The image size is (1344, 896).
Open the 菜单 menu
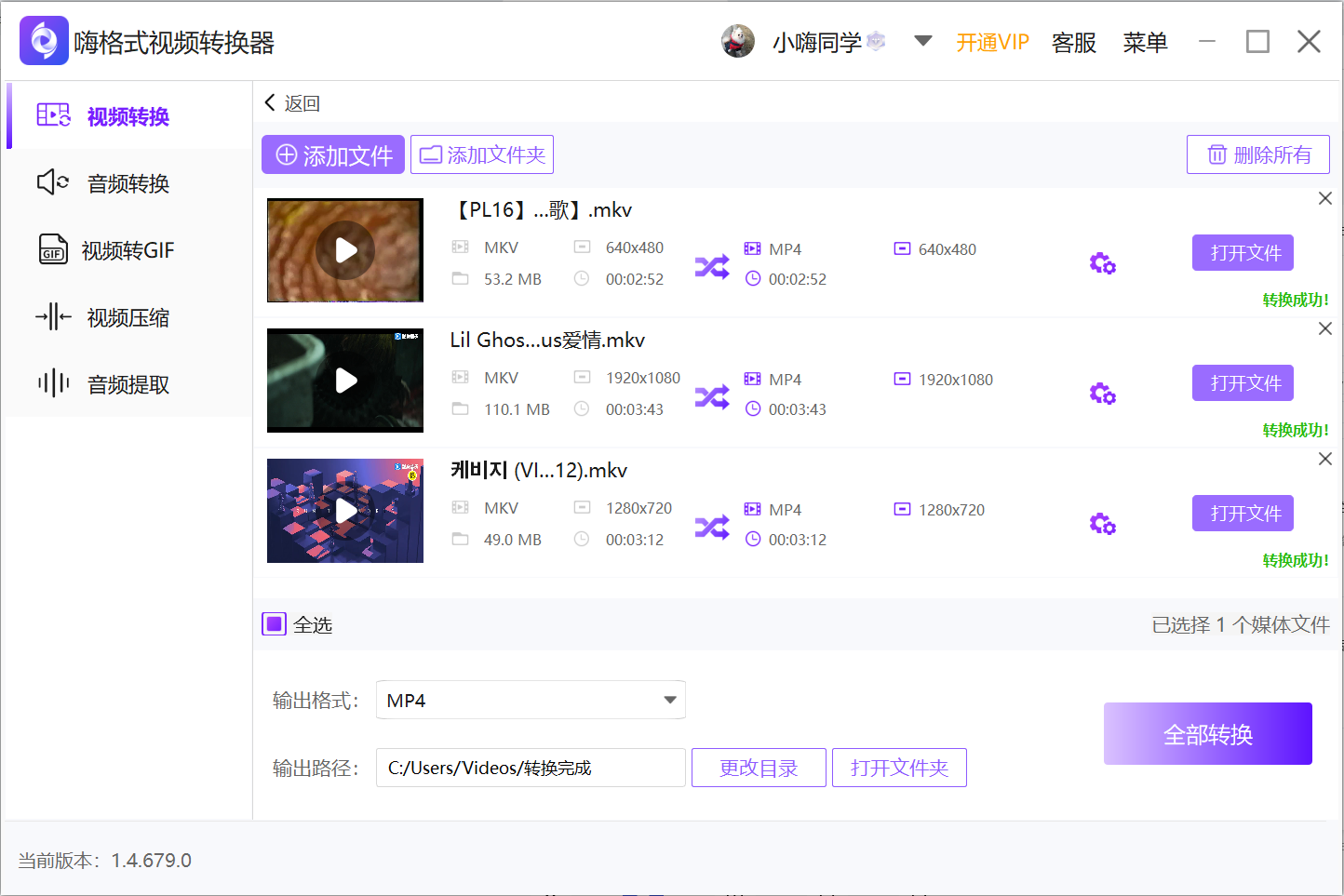pos(1145,42)
